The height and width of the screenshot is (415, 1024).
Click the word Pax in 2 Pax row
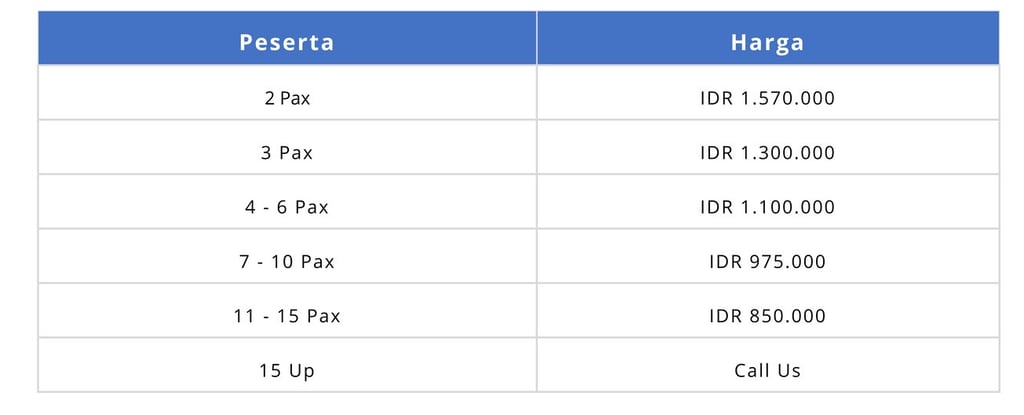pos(295,99)
